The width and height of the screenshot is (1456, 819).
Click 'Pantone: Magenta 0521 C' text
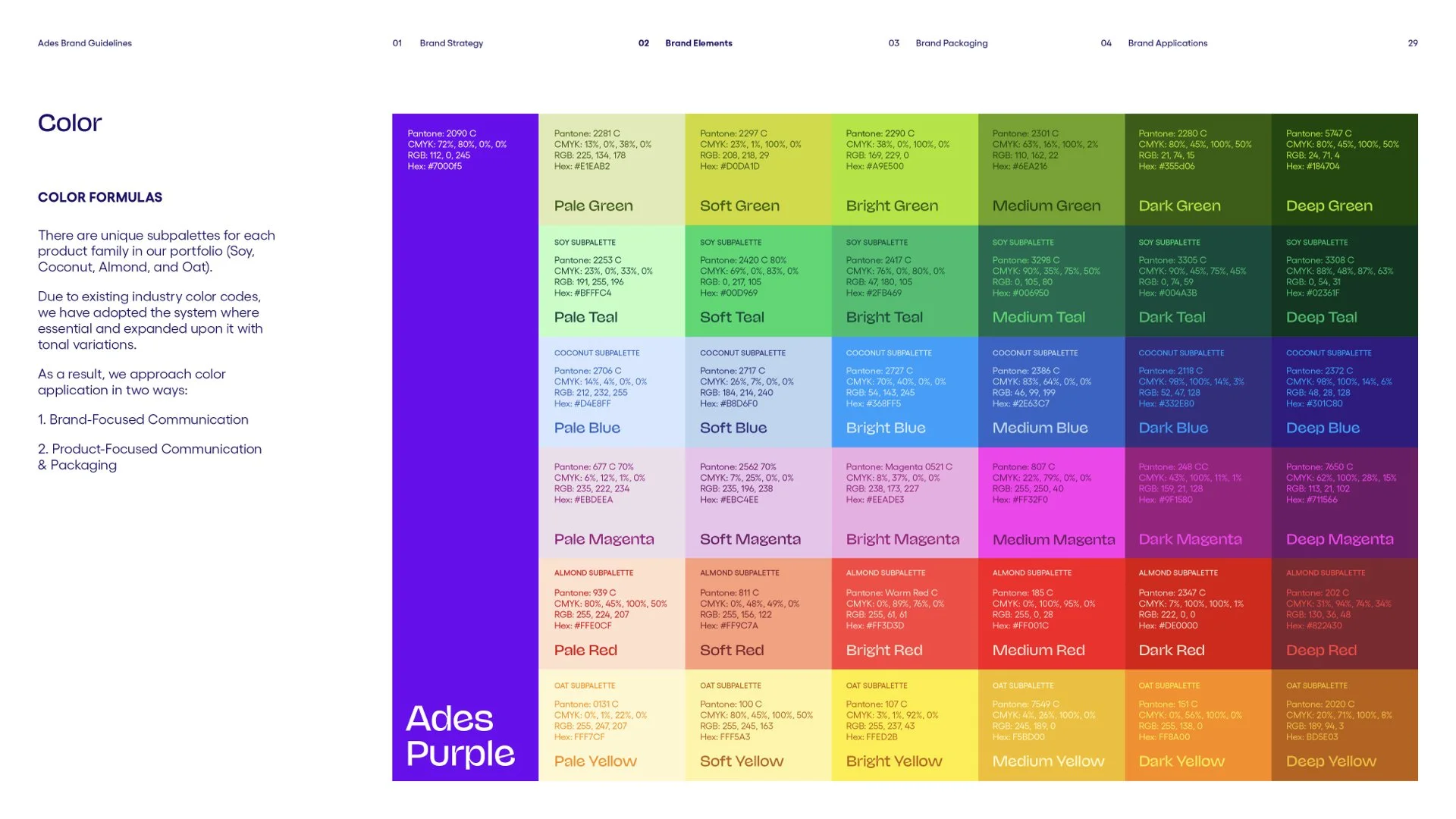pyautogui.click(x=899, y=467)
